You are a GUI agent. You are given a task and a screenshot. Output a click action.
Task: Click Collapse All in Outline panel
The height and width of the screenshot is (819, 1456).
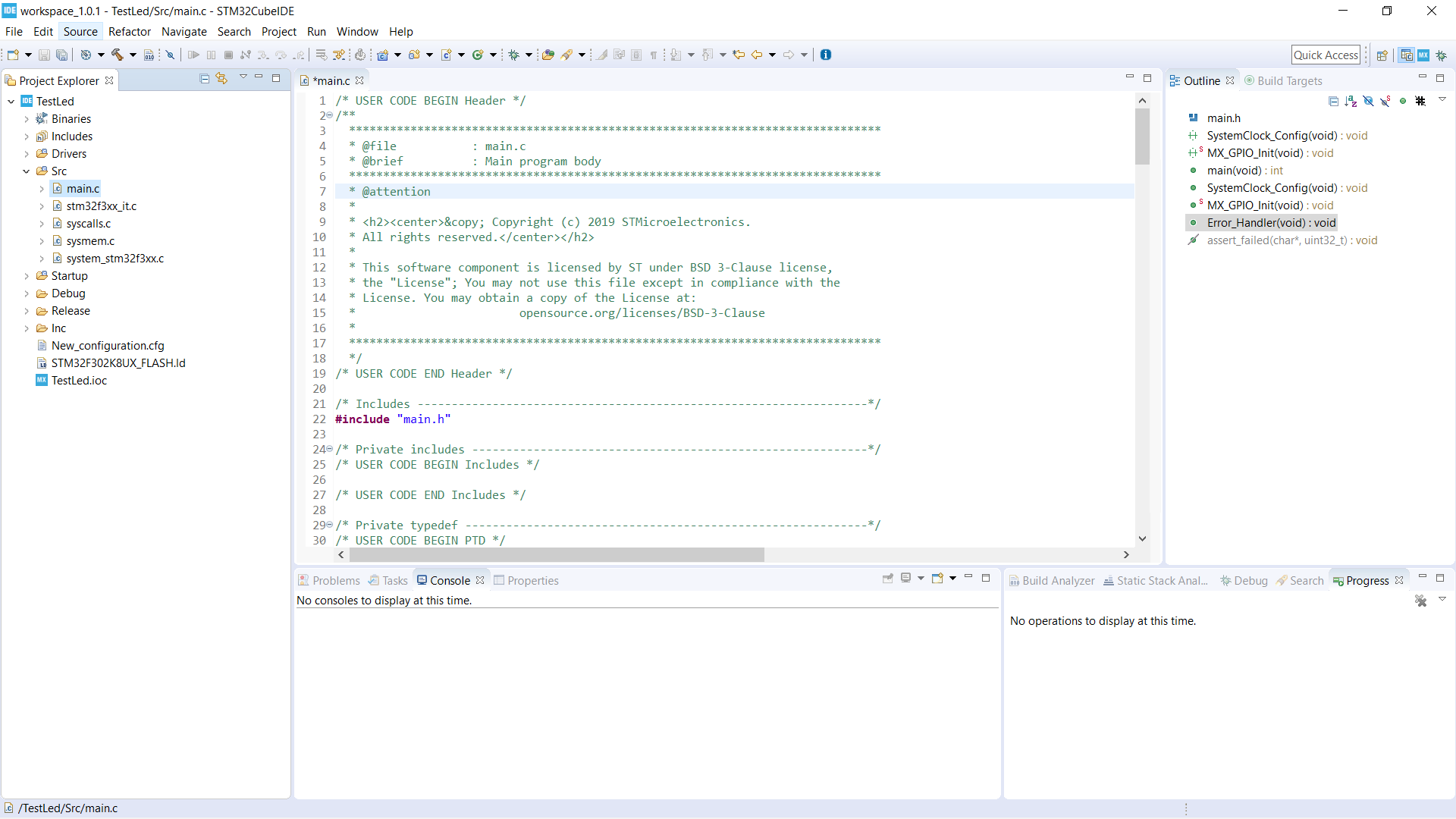1333,101
